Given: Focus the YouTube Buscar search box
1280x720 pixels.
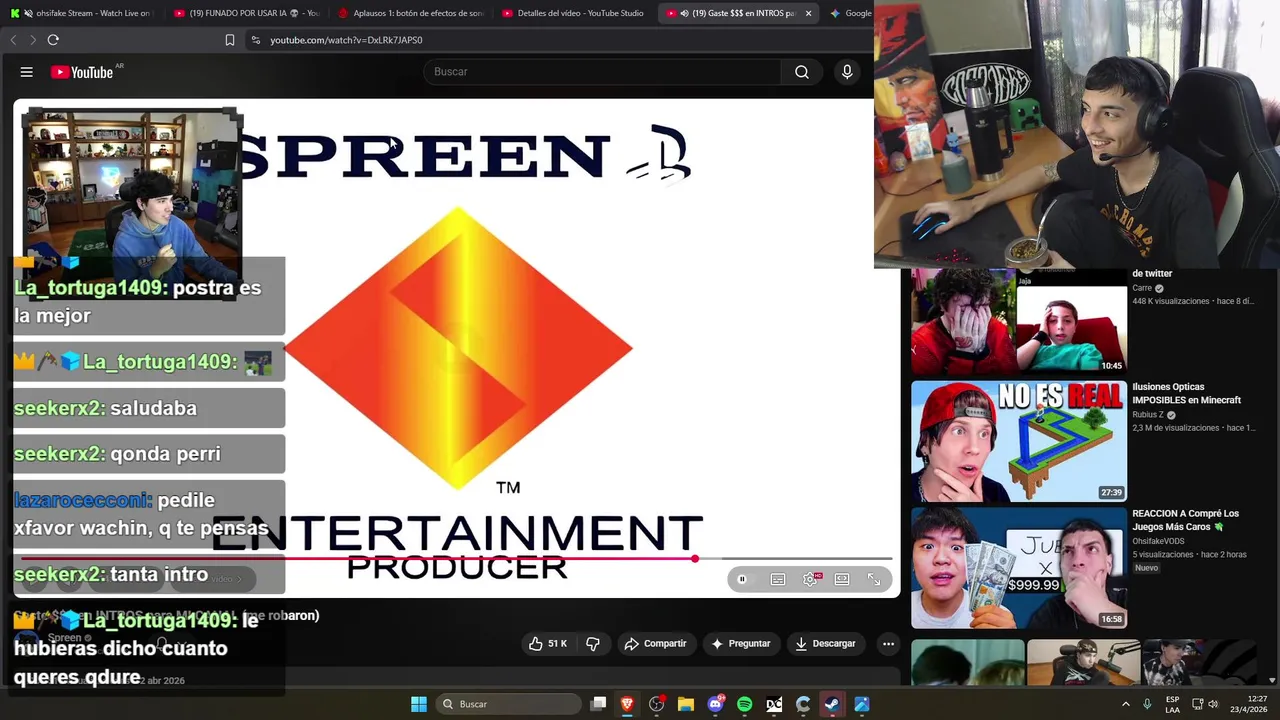Looking at the screenshot, I should [603, 72].
